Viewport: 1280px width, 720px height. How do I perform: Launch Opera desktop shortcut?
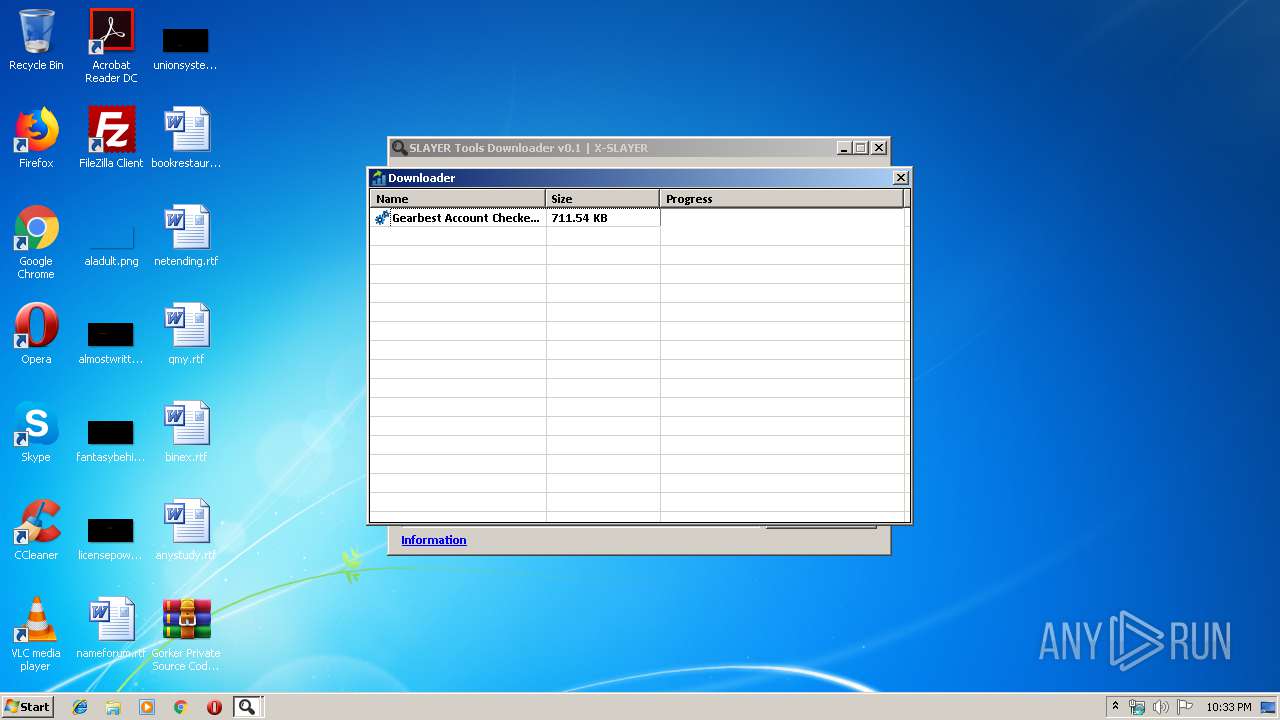36,334
